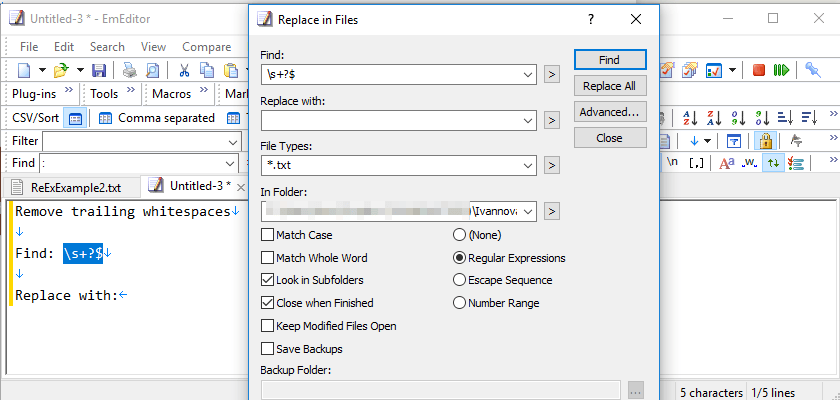840x400 pixels.
Task: Click the red Stop macro icon
Action: [x=759, y=70]
